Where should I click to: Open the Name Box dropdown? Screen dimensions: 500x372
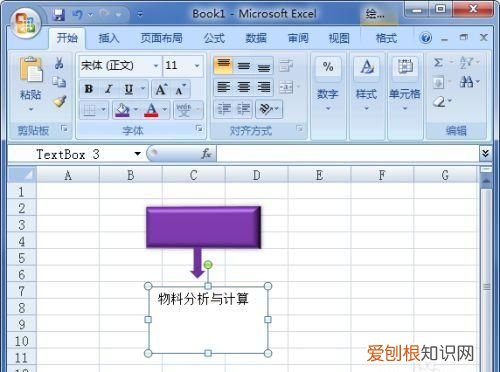point(137,154)
